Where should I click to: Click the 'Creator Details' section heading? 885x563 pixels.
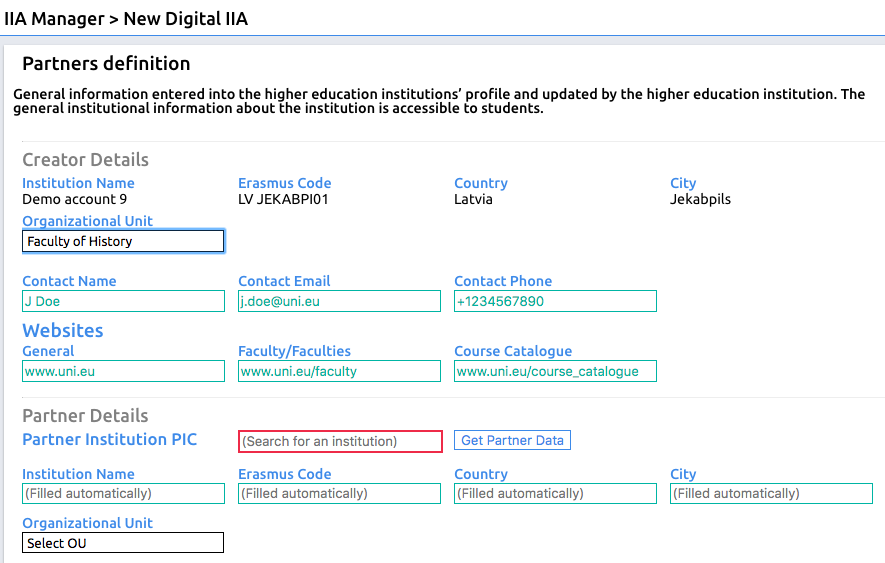pyautogui.click(x=85, y=160)
